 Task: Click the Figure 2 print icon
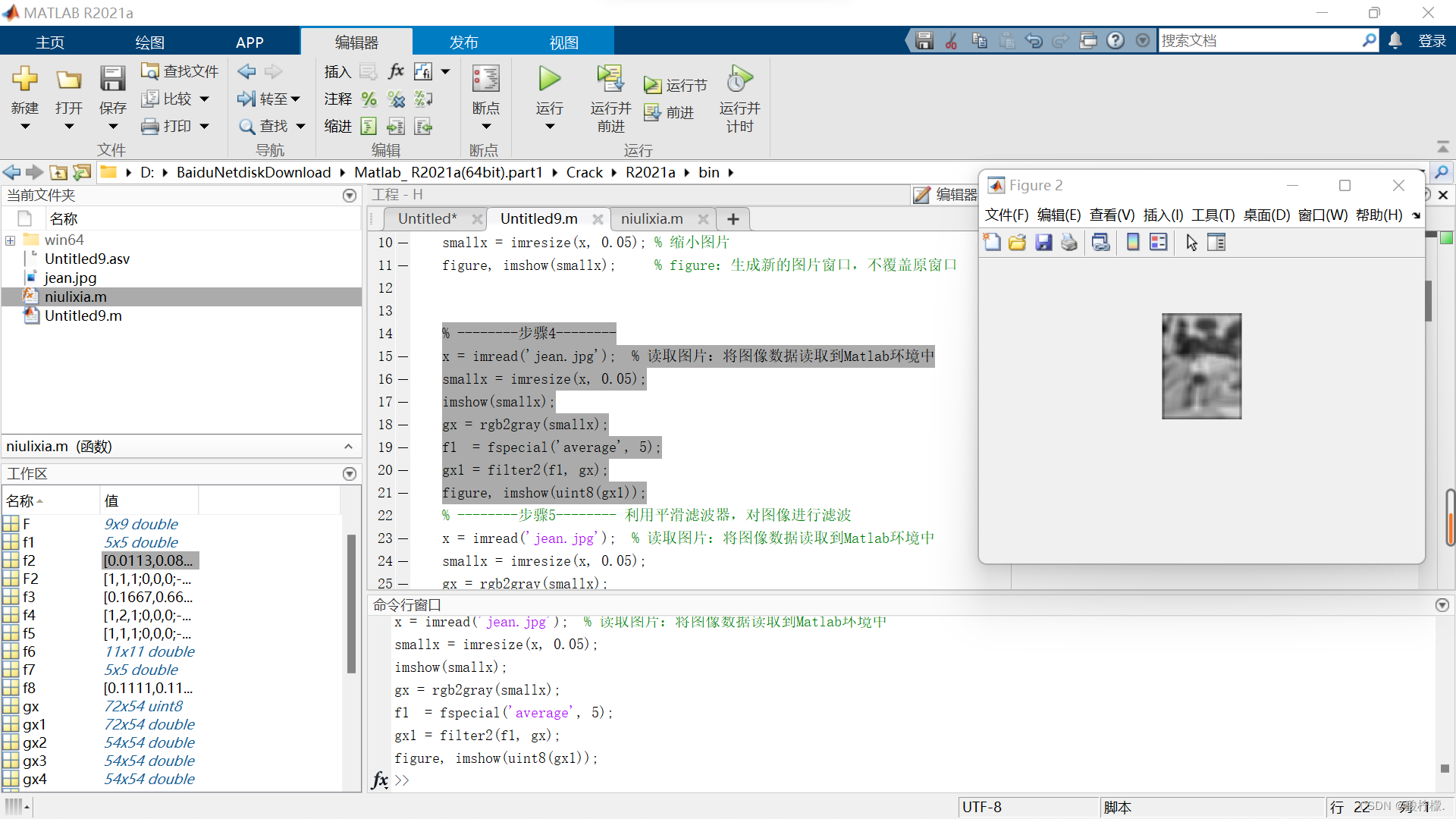[1069, 243]
